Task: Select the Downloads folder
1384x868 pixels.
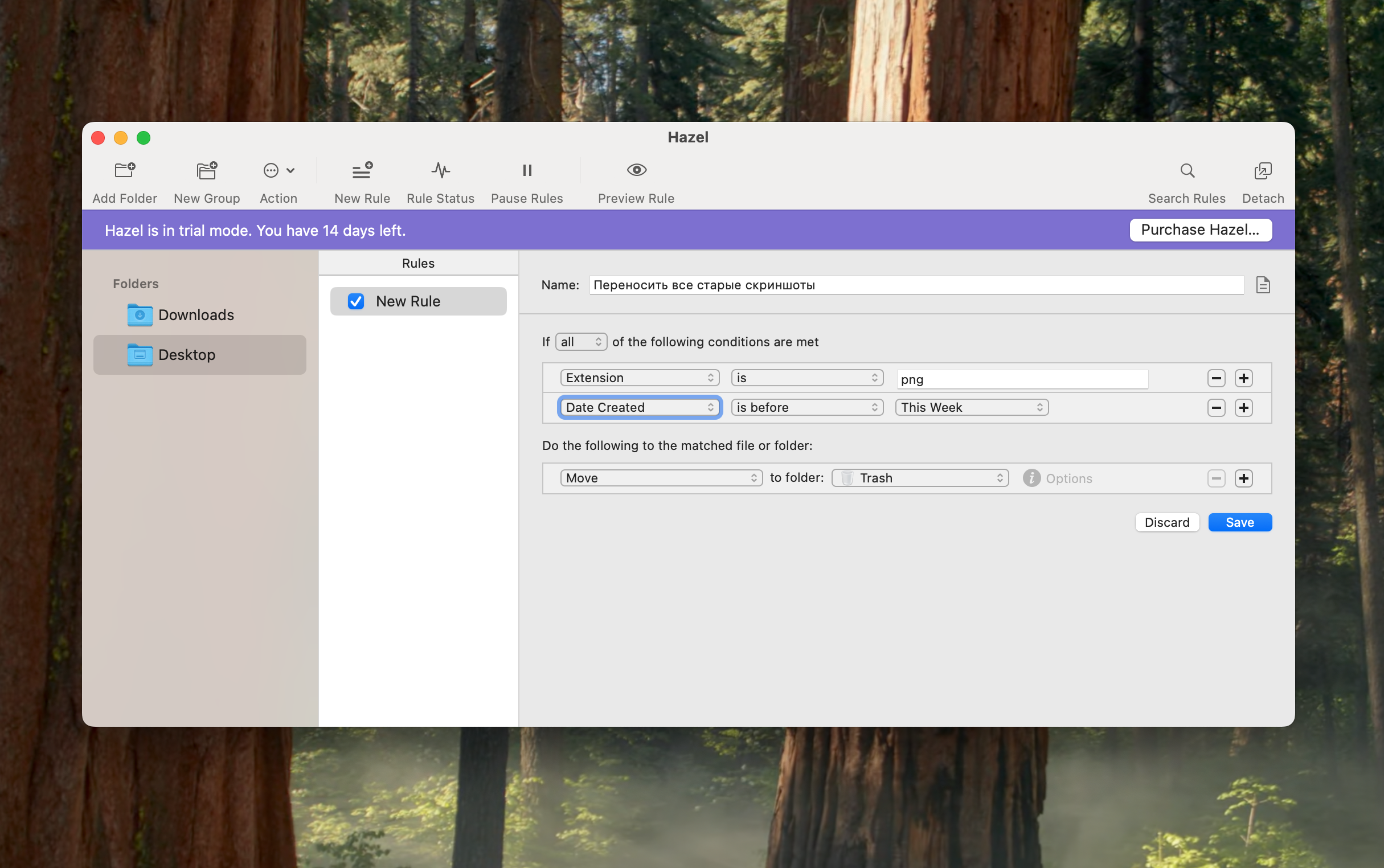Action: coord(199,314)
